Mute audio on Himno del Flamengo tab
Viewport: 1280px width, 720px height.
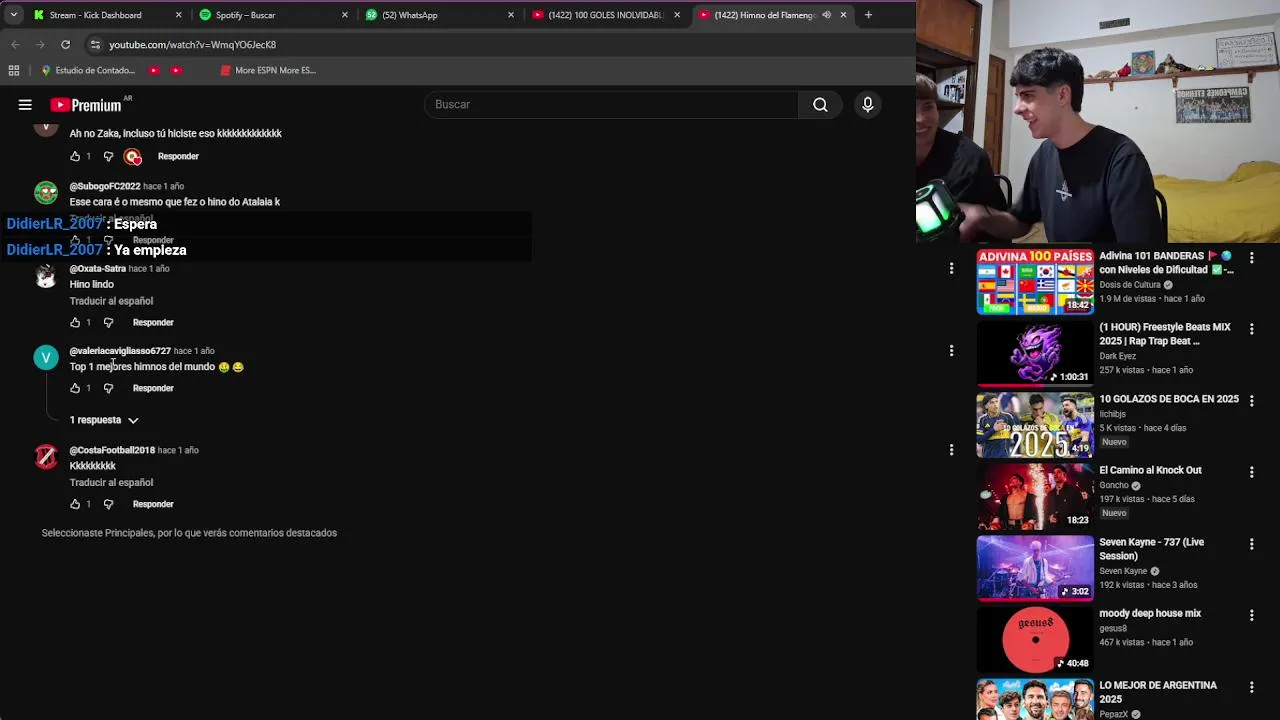pyautogui.click(x=826, y=15)
